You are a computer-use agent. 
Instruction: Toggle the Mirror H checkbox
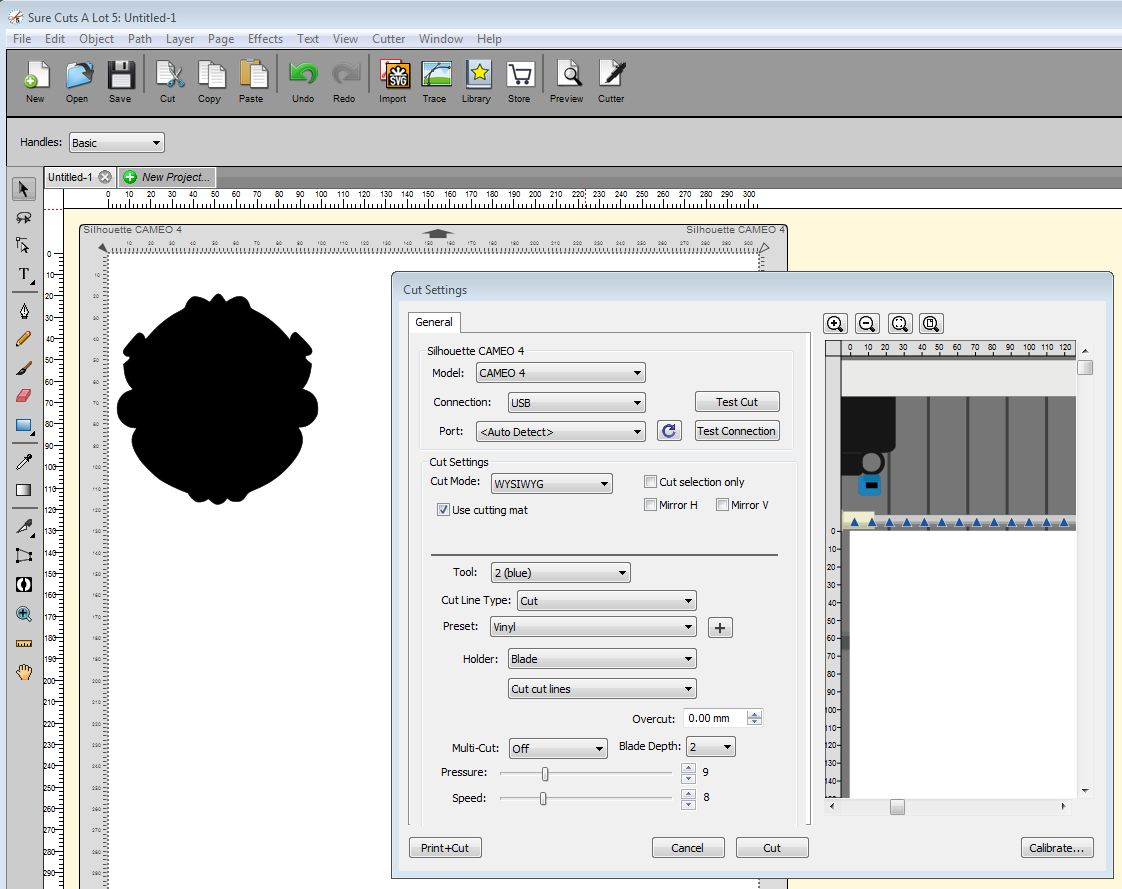(x=650, y=505)
